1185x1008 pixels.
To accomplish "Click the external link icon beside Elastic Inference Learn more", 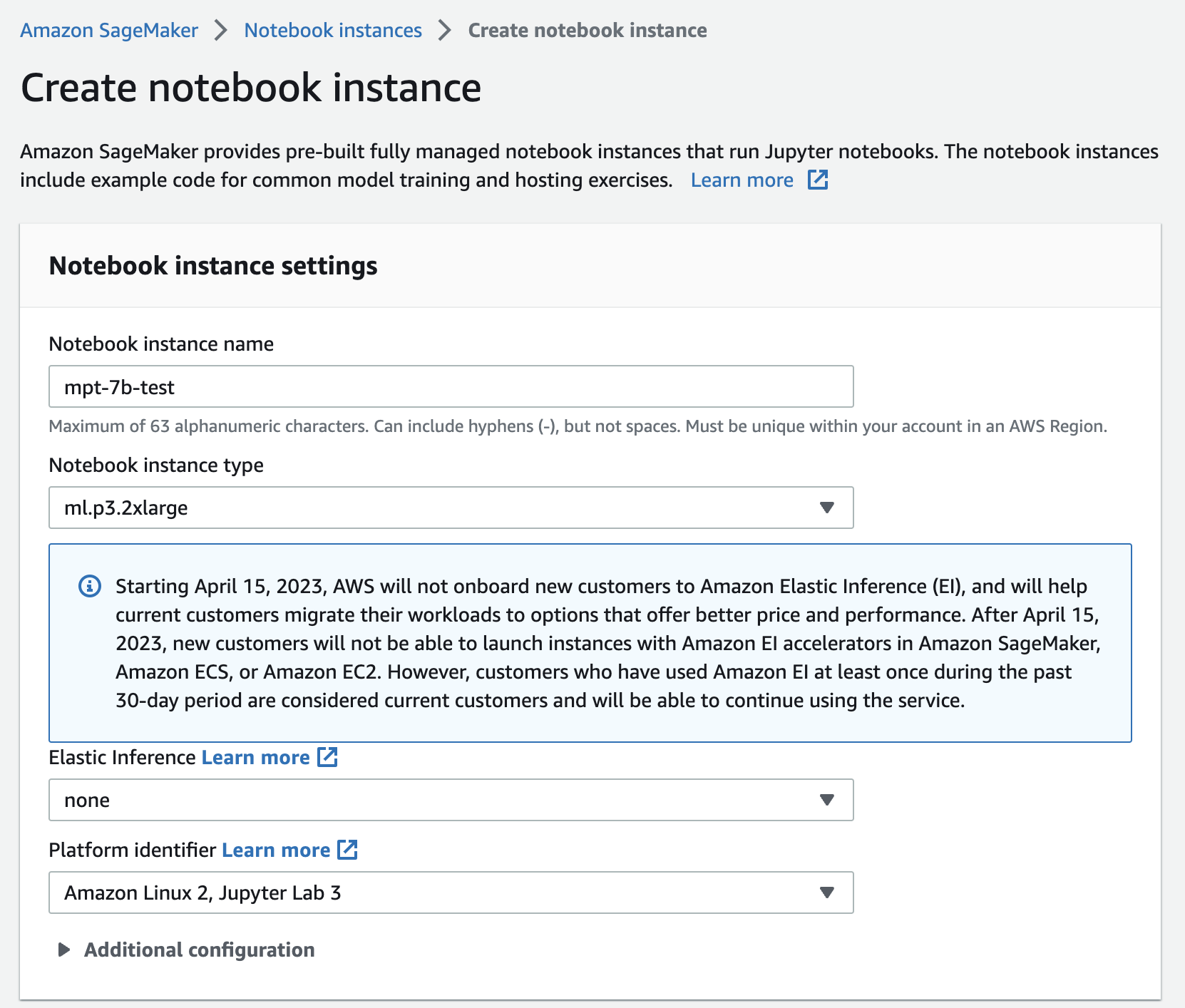I will tap(328, 757).
